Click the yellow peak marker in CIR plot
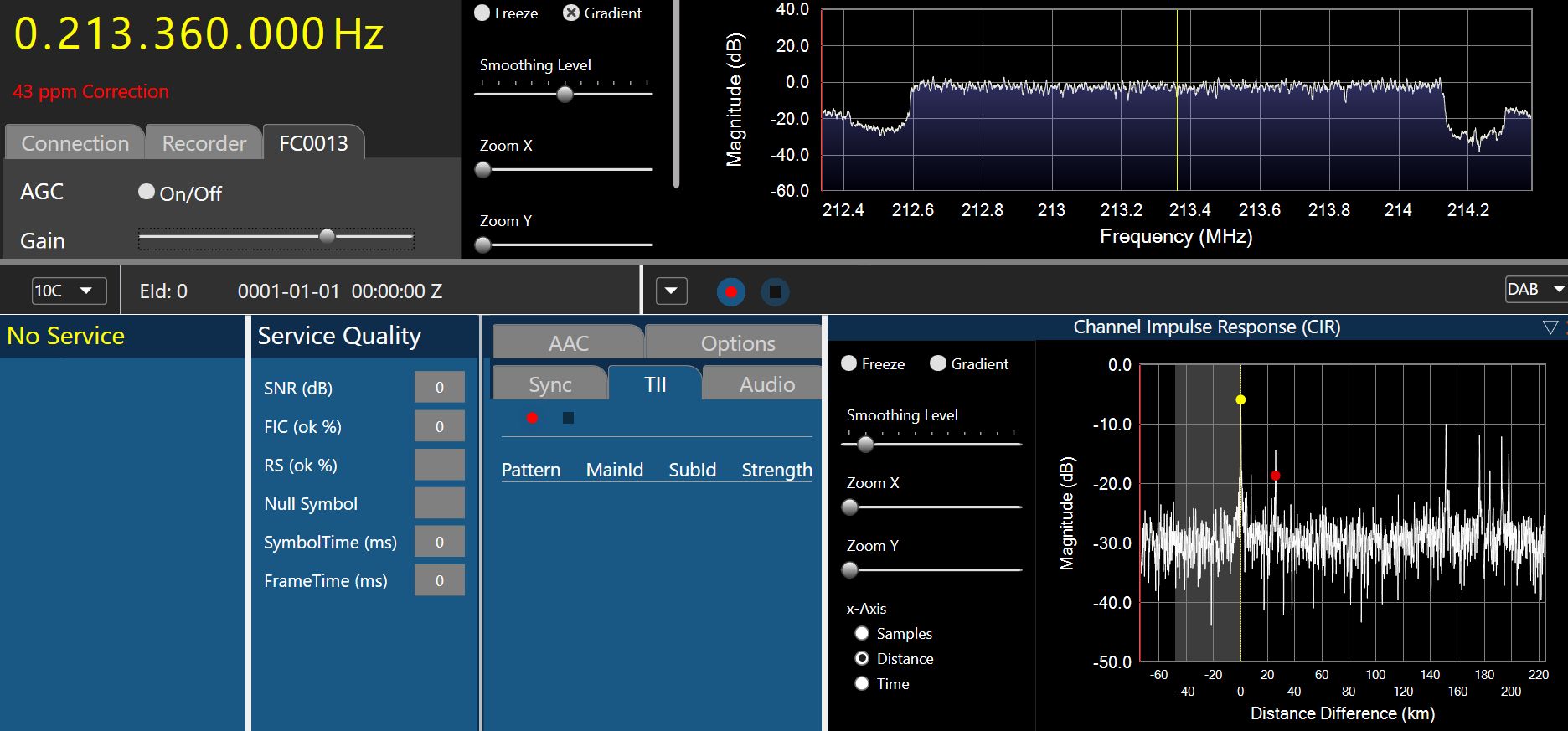The height and width of the screenshot is (731, 1568). point(1240,400)
